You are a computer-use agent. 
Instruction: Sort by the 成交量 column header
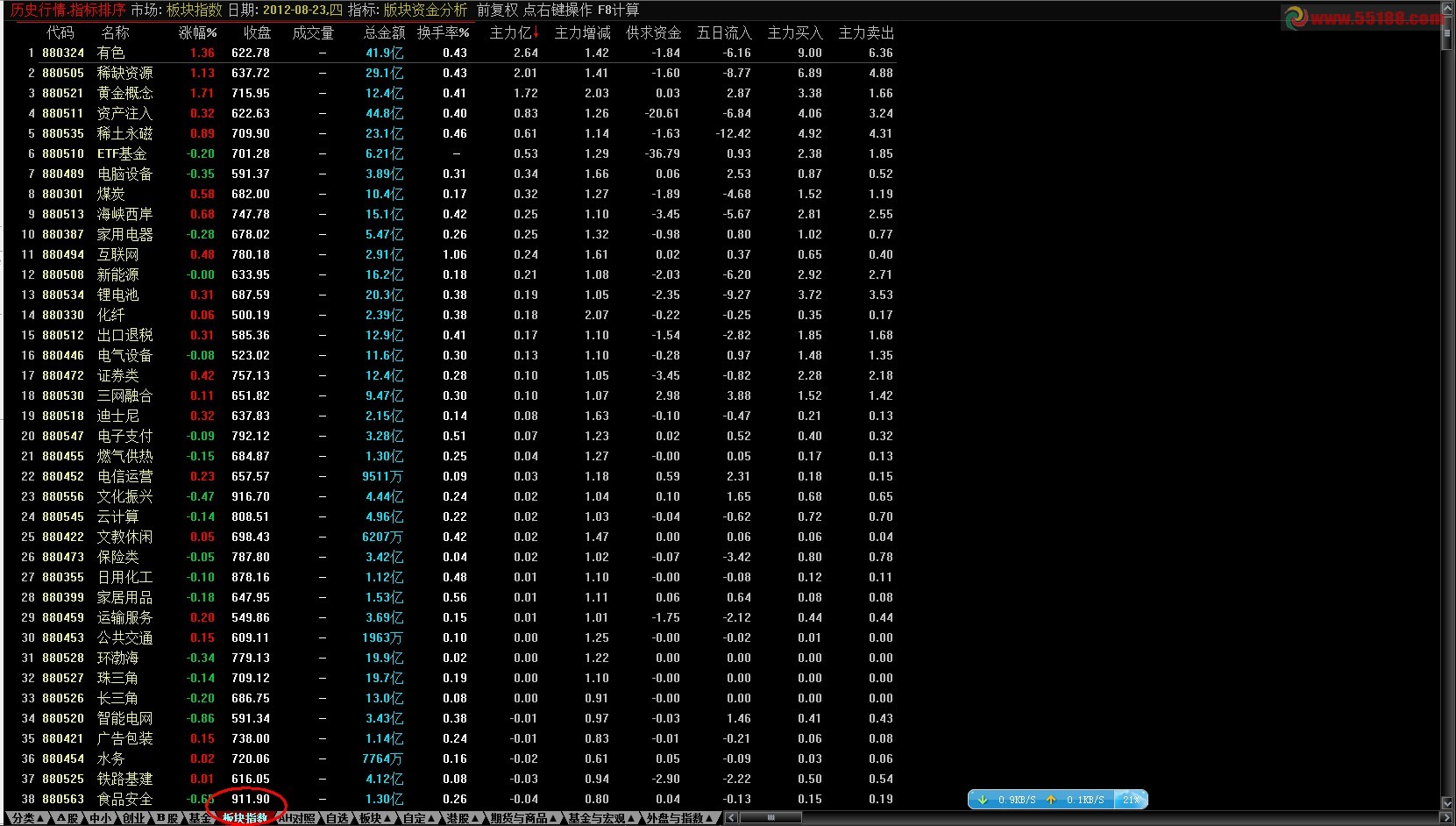tap(313, 32)
